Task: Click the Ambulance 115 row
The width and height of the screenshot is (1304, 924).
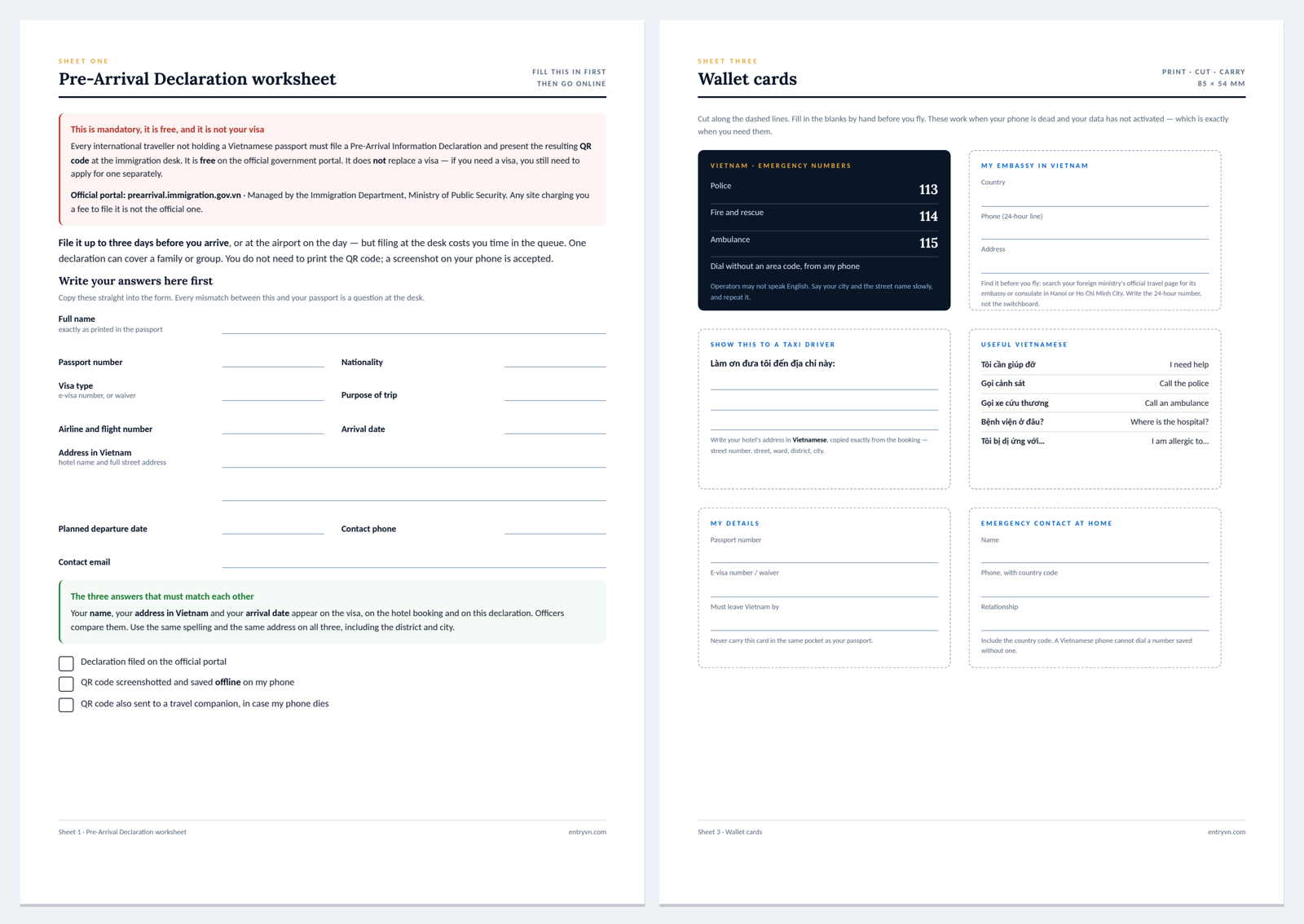Action: [x=824, y=243]
